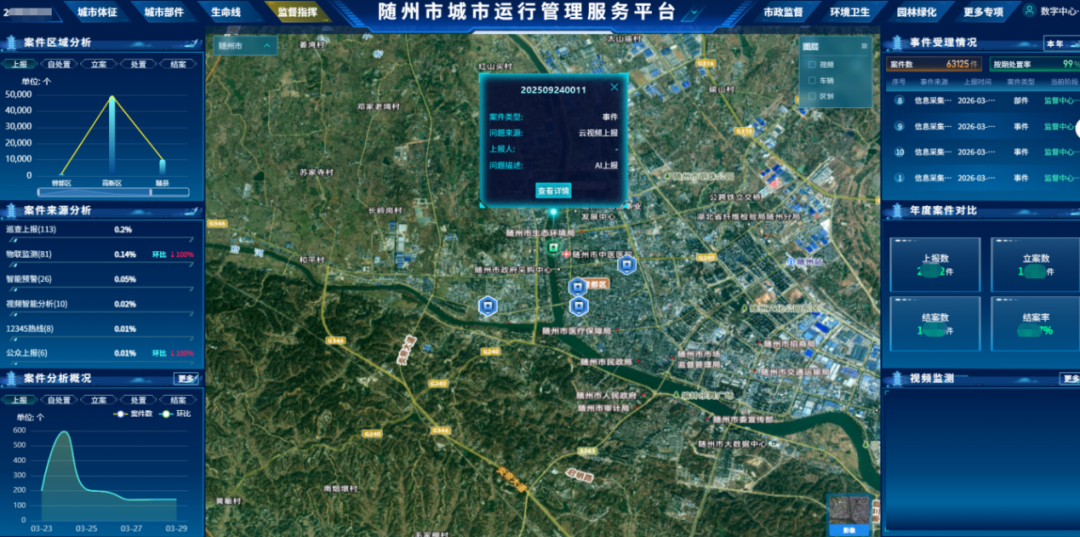Open the 更多专项 menu
Image resolution: width=1080 pixels, height=537 pixels.
[x=982, y=12]
